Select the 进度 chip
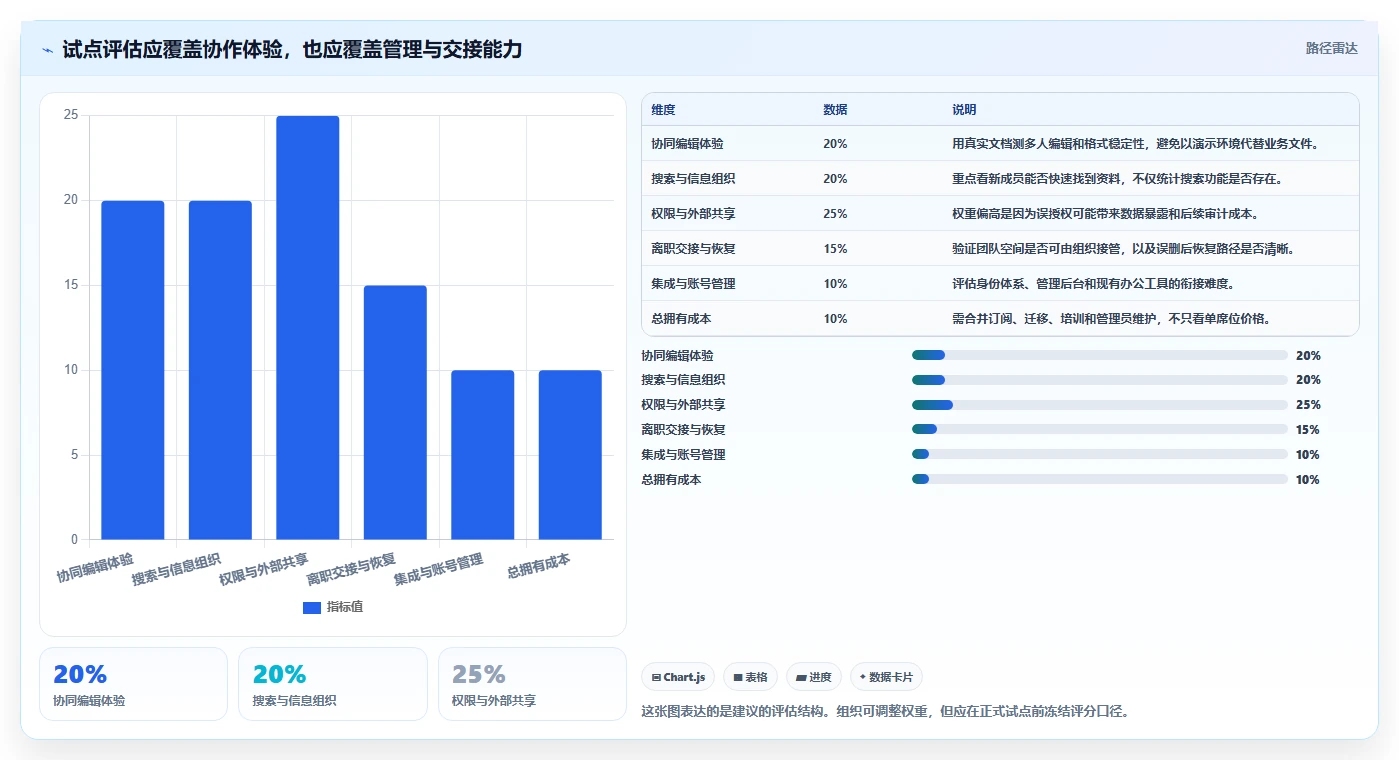1399x760 pixels. (814, 677)
